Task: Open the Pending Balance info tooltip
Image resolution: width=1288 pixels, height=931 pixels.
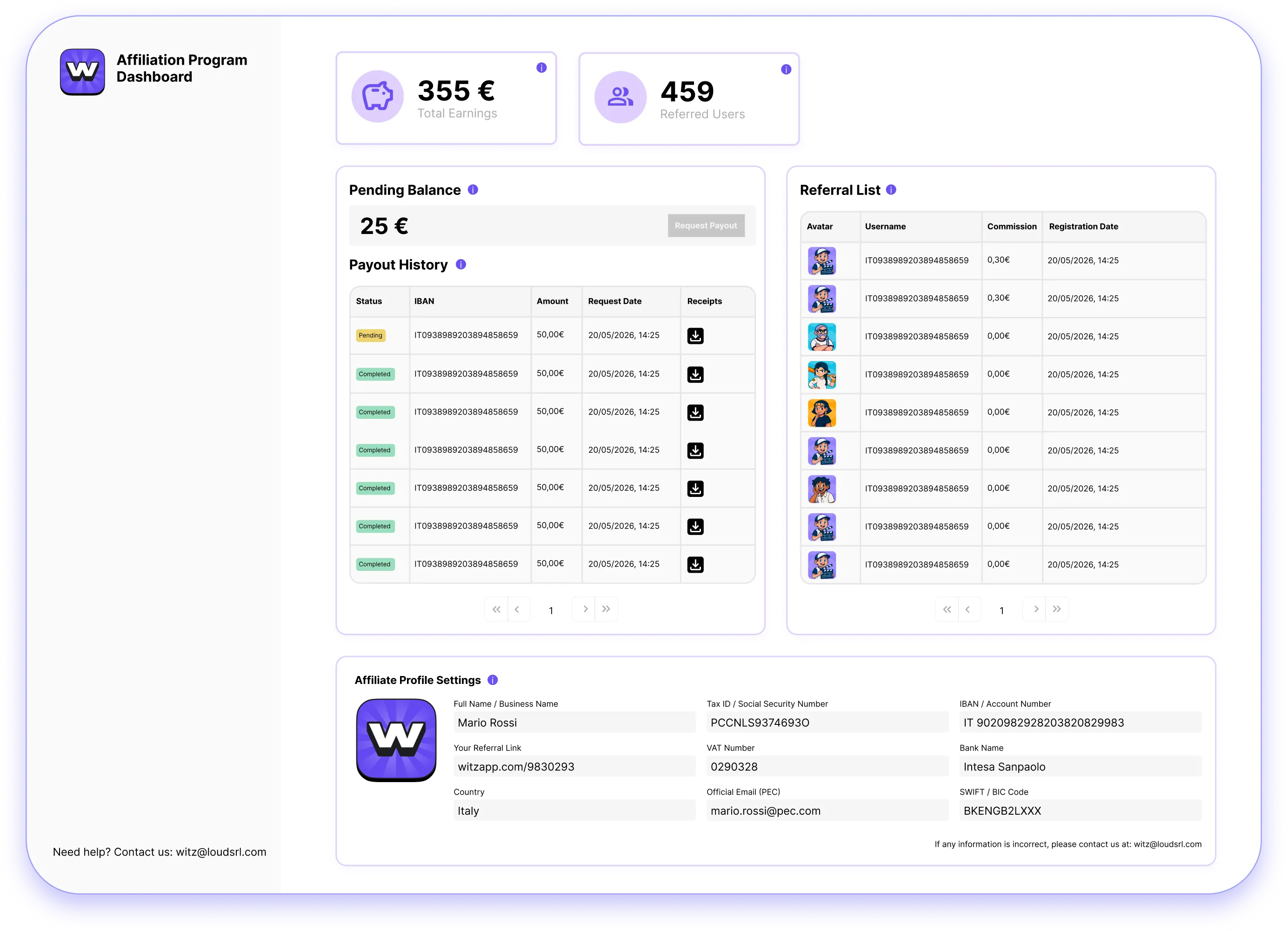Action: pyautogui.click(x=472, y=190)
